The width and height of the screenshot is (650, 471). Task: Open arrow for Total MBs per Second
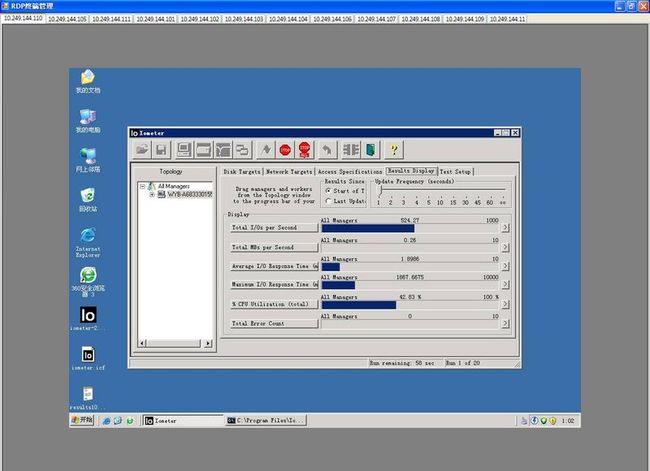(x=505, y=247)
